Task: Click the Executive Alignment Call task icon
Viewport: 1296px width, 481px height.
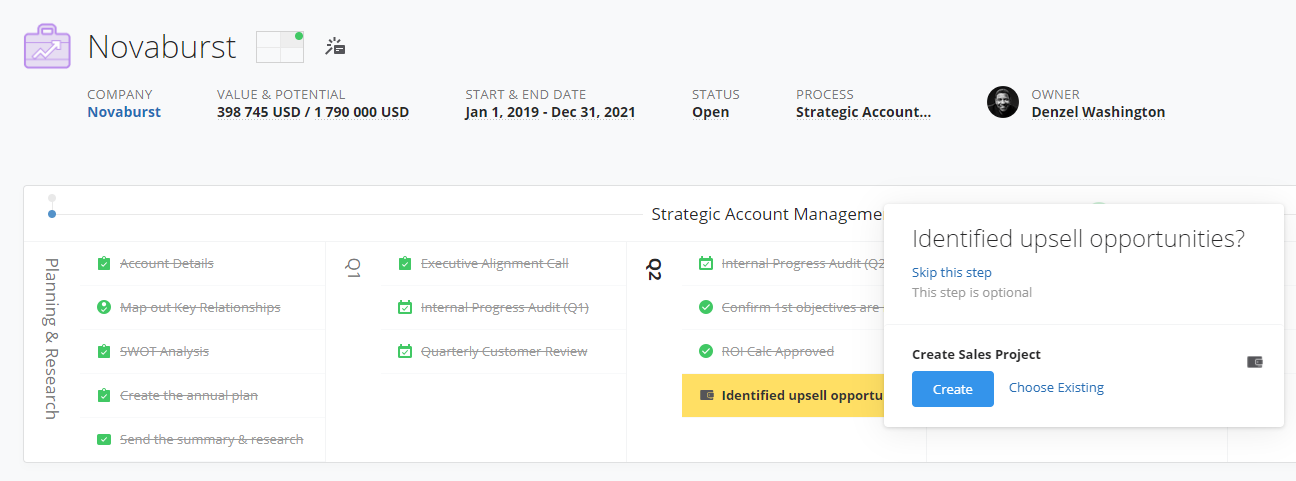Action: pyautogui.click(x=405, y=264)
